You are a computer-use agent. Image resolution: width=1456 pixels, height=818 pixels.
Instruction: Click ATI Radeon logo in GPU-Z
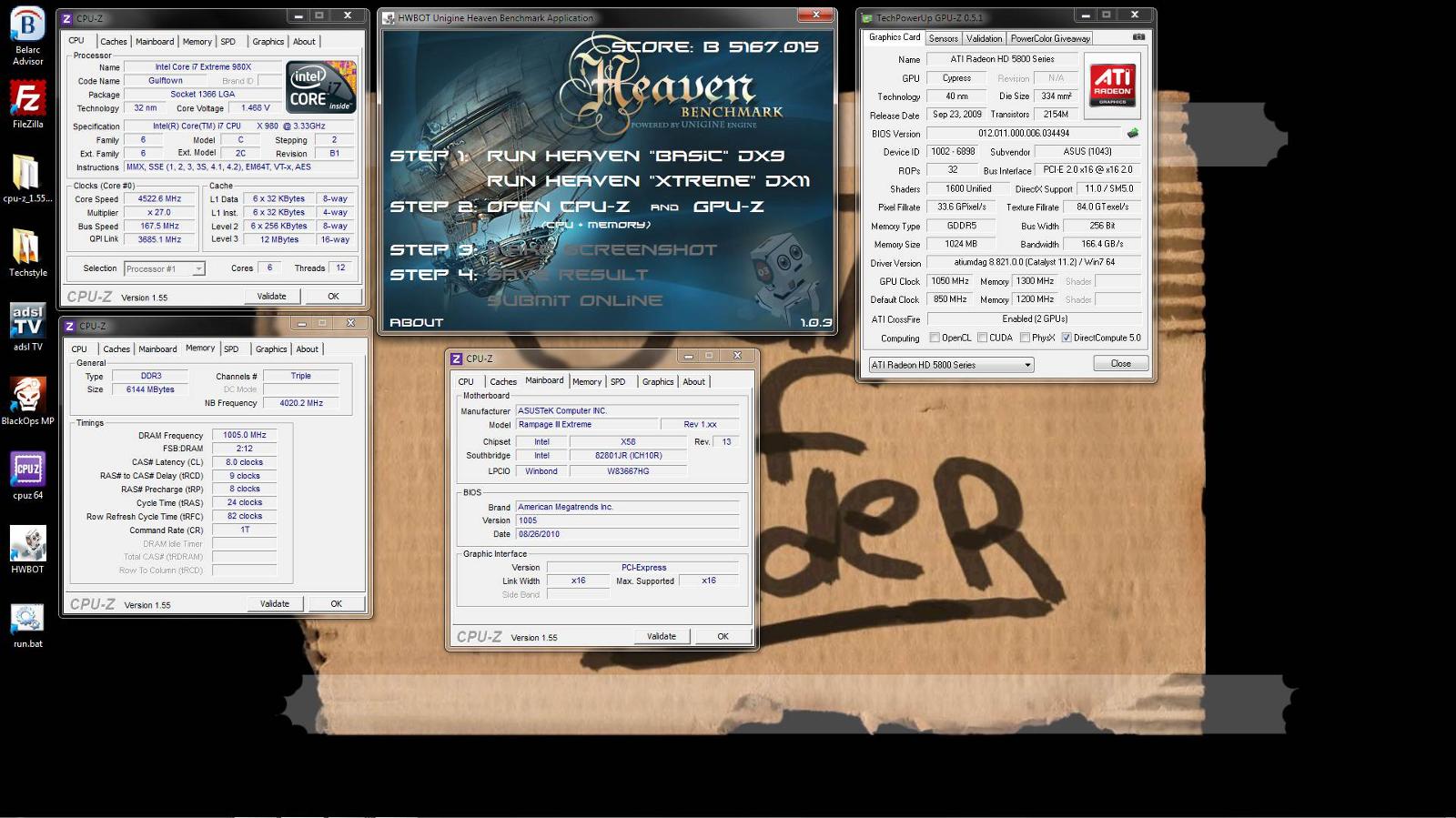tap(1113, 86)
